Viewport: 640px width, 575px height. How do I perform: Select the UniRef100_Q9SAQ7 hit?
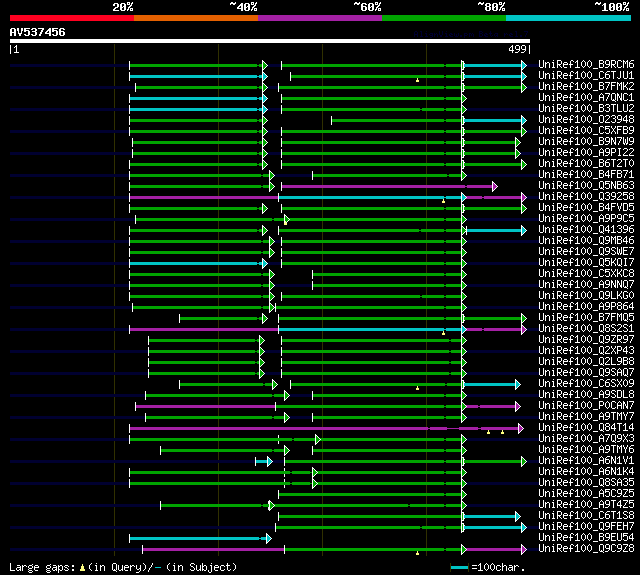tap(586, 373)
